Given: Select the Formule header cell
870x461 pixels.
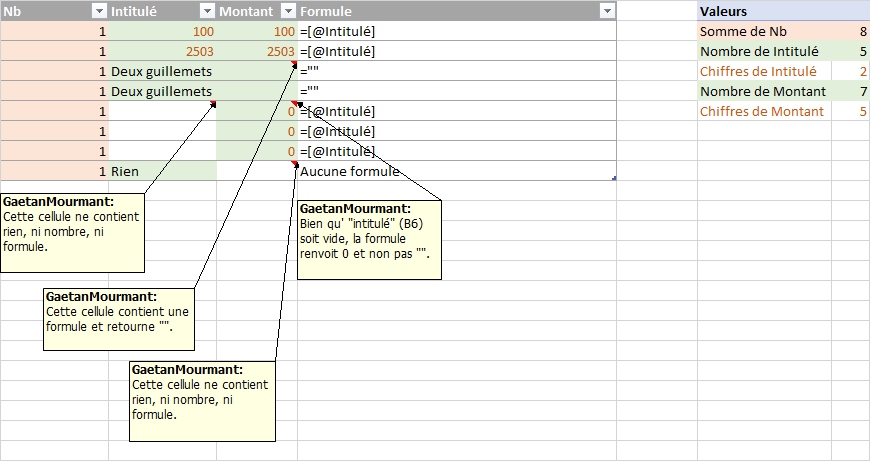Looking at the screenshot, I should pyautogui.click(x=457, y=11).
